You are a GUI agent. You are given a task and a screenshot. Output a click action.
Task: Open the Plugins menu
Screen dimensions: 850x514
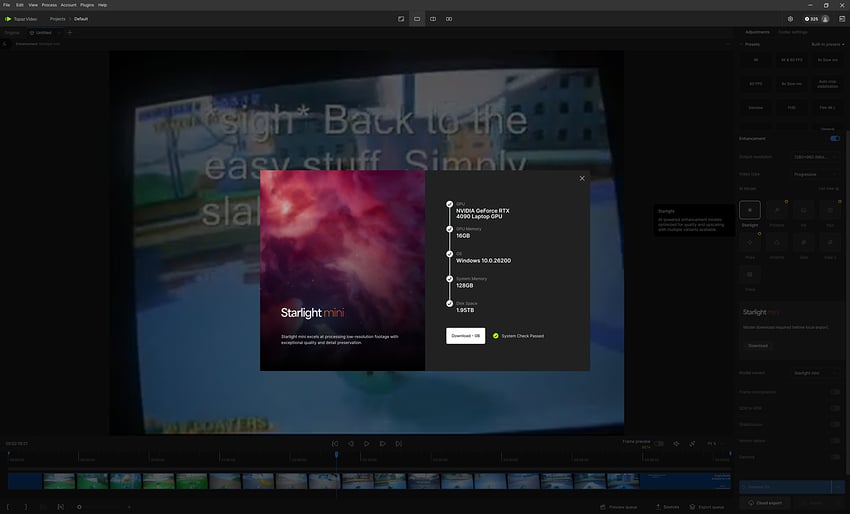(x=87, y=5)
